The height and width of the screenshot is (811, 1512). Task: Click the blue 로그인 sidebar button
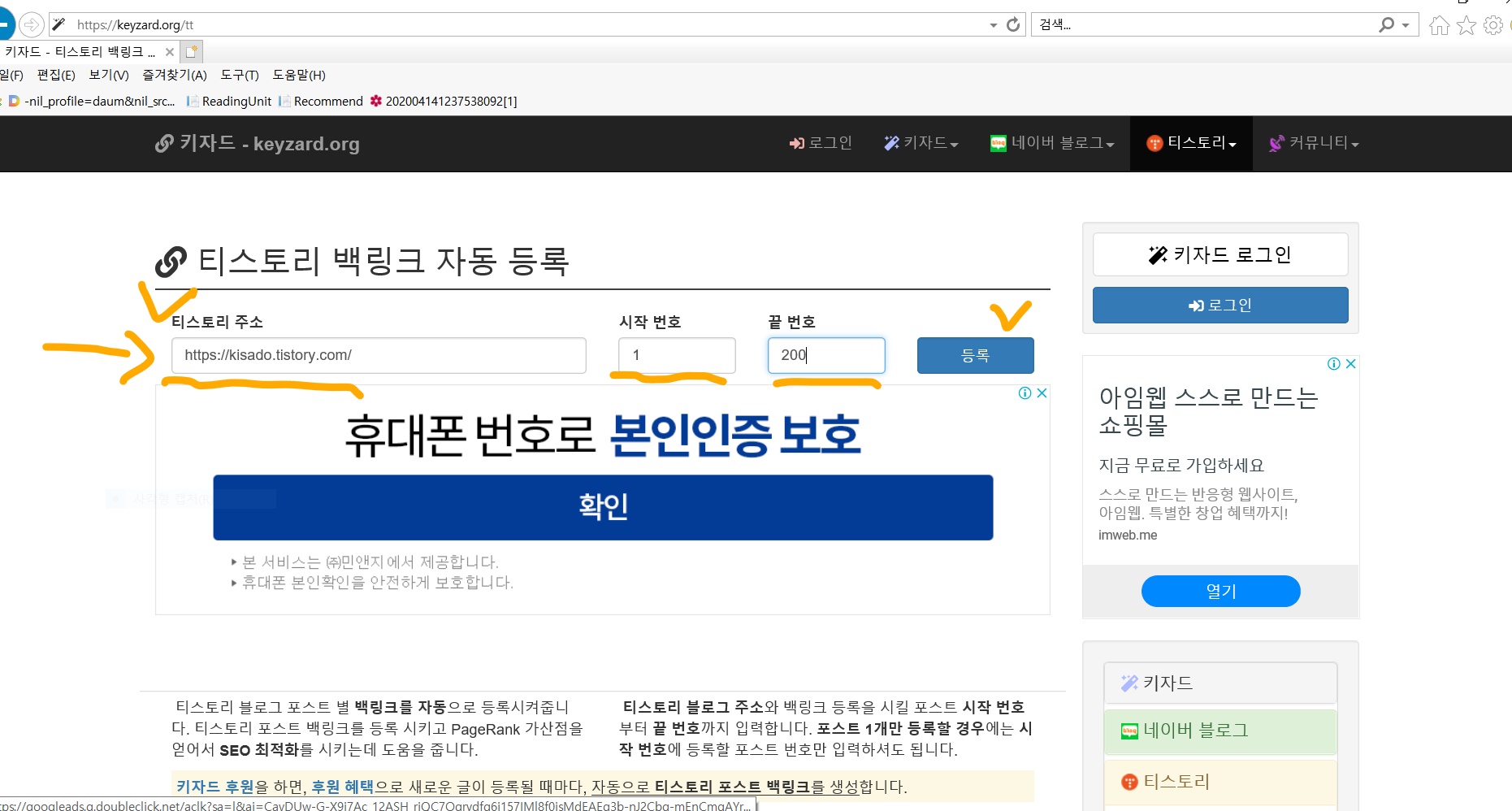click(1220, 305)
